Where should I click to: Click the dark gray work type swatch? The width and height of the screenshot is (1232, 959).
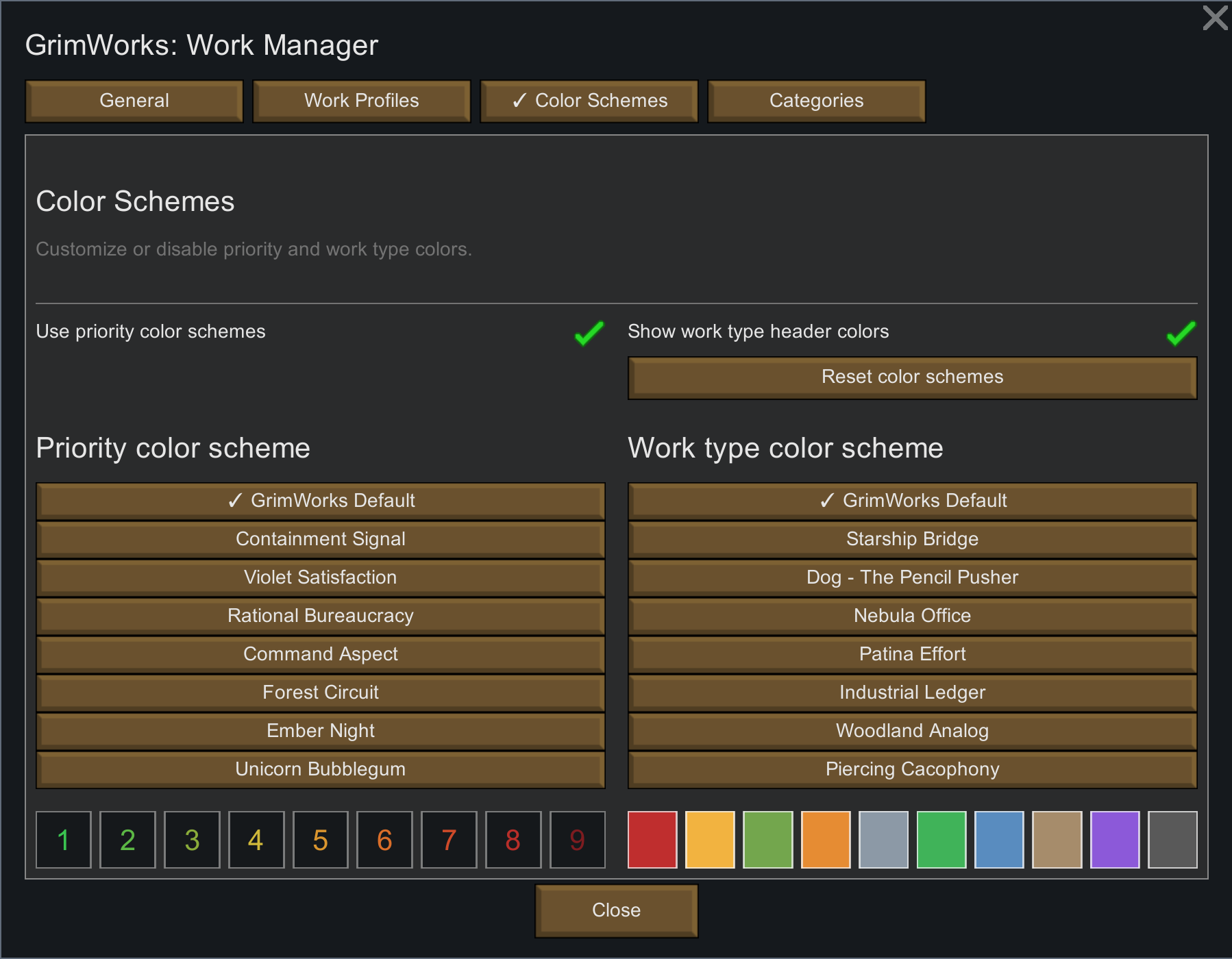[1173, 840]
